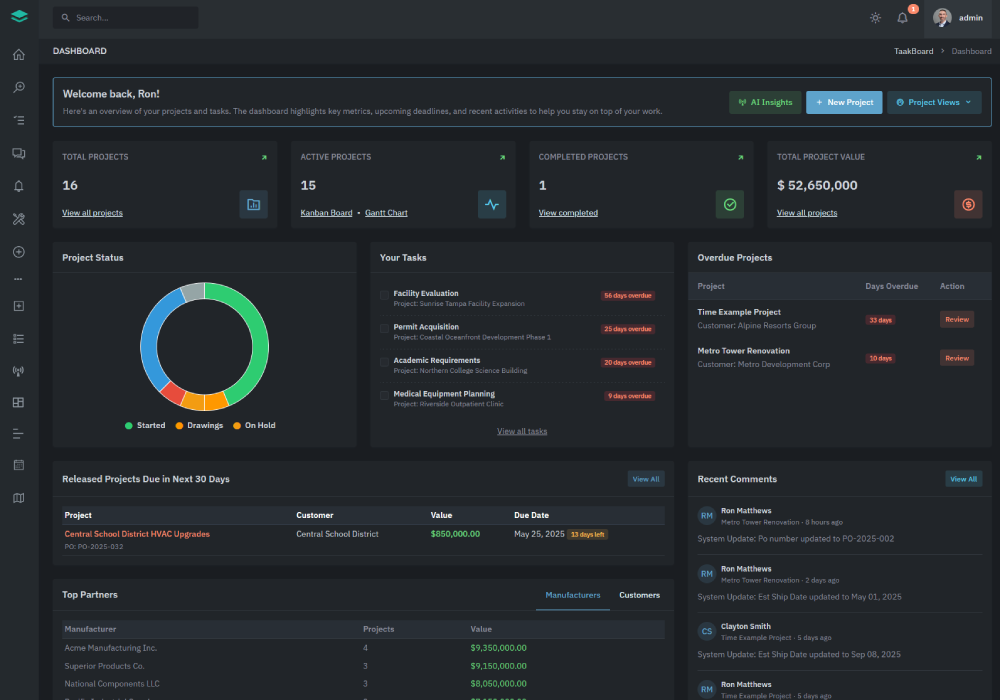This screenshot has width=1000, height=700.
Task: Open the crossed tools icon in sidebar
Action: pos(18,219)
